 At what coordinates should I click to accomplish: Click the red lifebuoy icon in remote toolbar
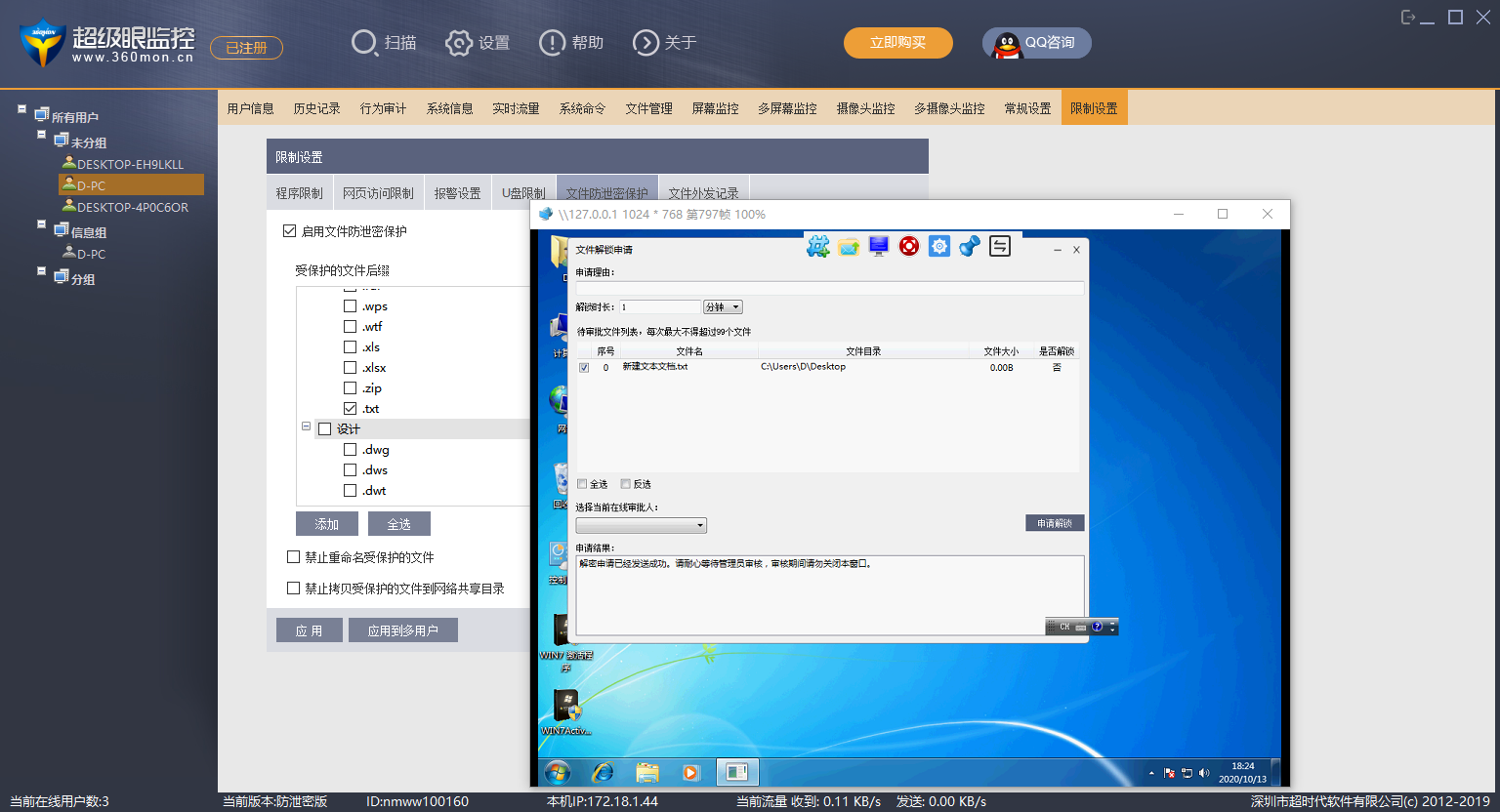909,246
